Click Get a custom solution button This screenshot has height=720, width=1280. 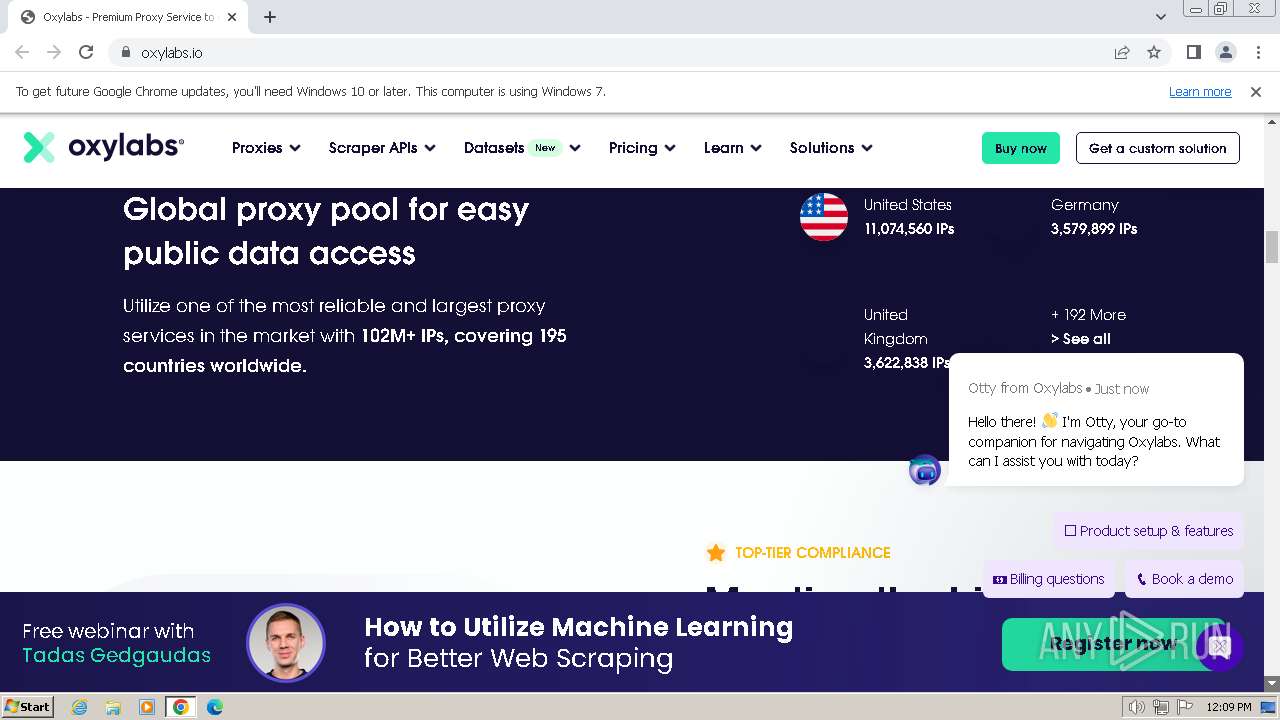click(1158, 148)
